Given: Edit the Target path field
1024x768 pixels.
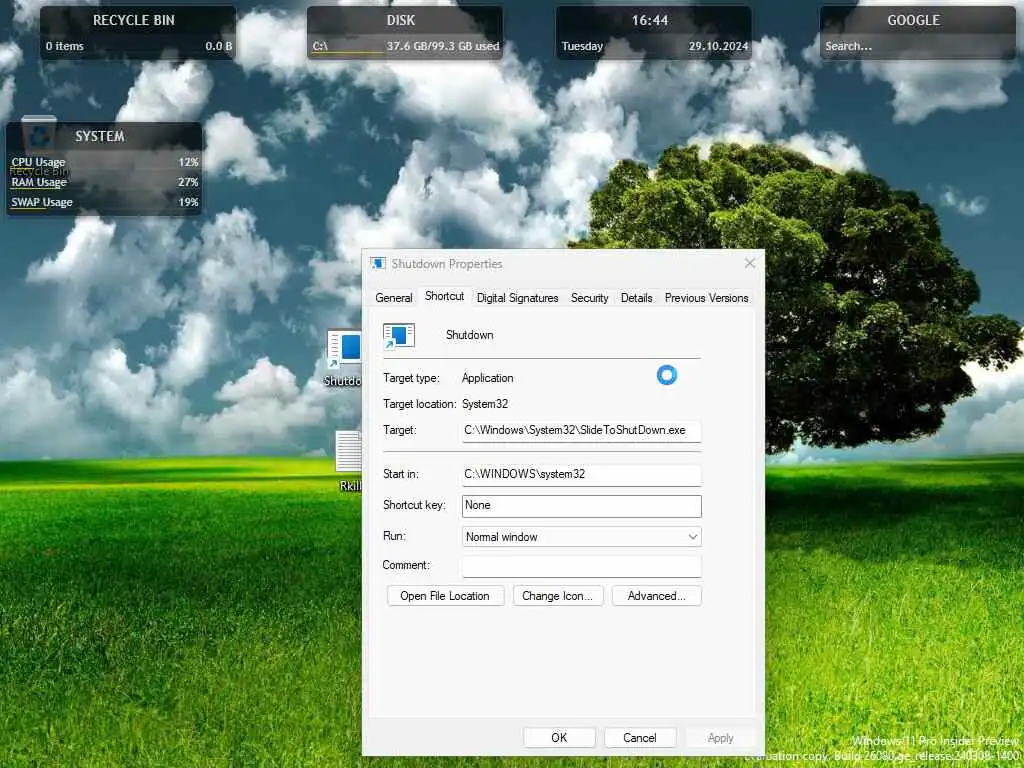Looking at the screenshot, I should coord(581,430).
